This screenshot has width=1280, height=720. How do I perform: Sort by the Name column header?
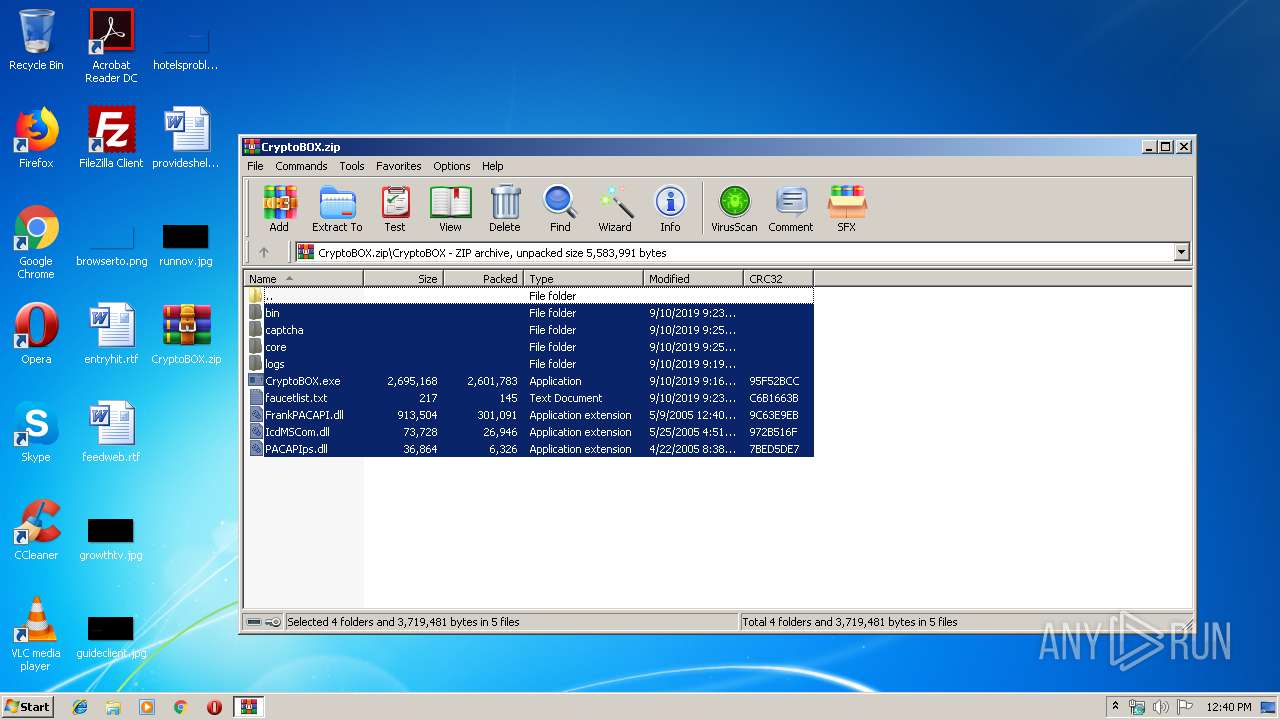click(x=303, y=279)
